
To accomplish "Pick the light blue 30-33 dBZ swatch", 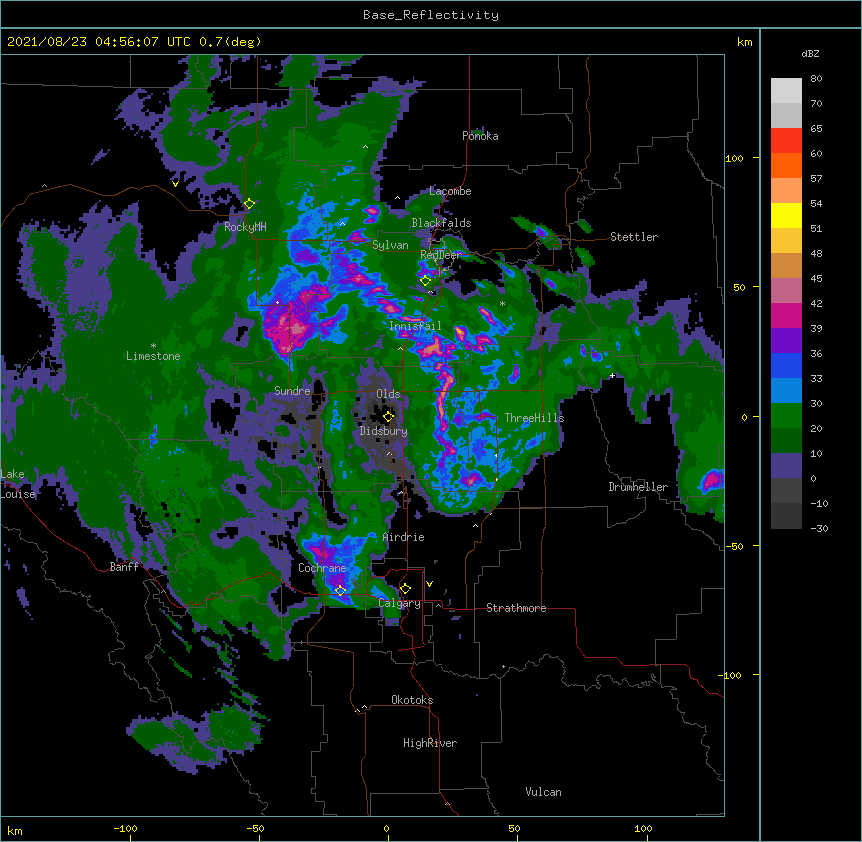I will 786,391.
